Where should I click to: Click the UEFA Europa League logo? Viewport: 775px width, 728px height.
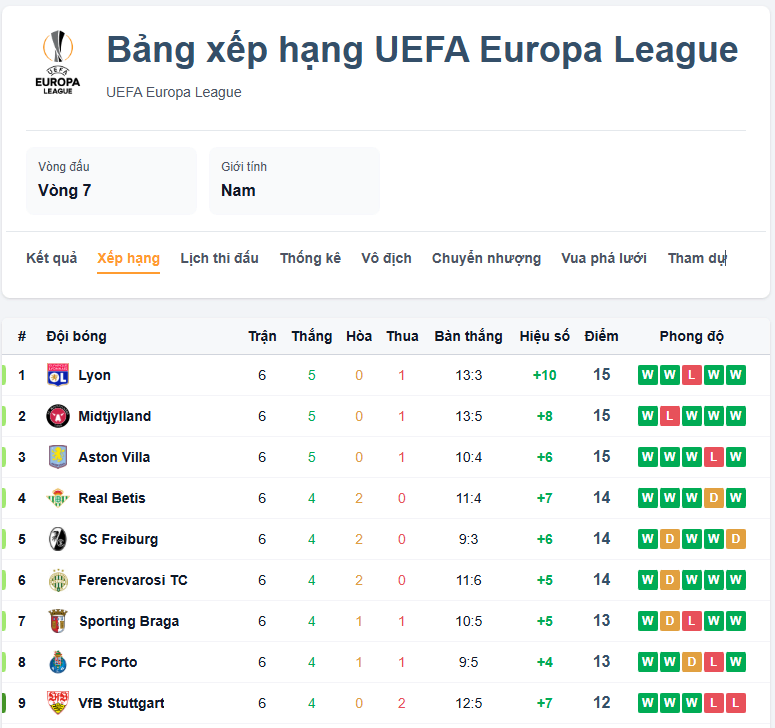tap(58, 63)
